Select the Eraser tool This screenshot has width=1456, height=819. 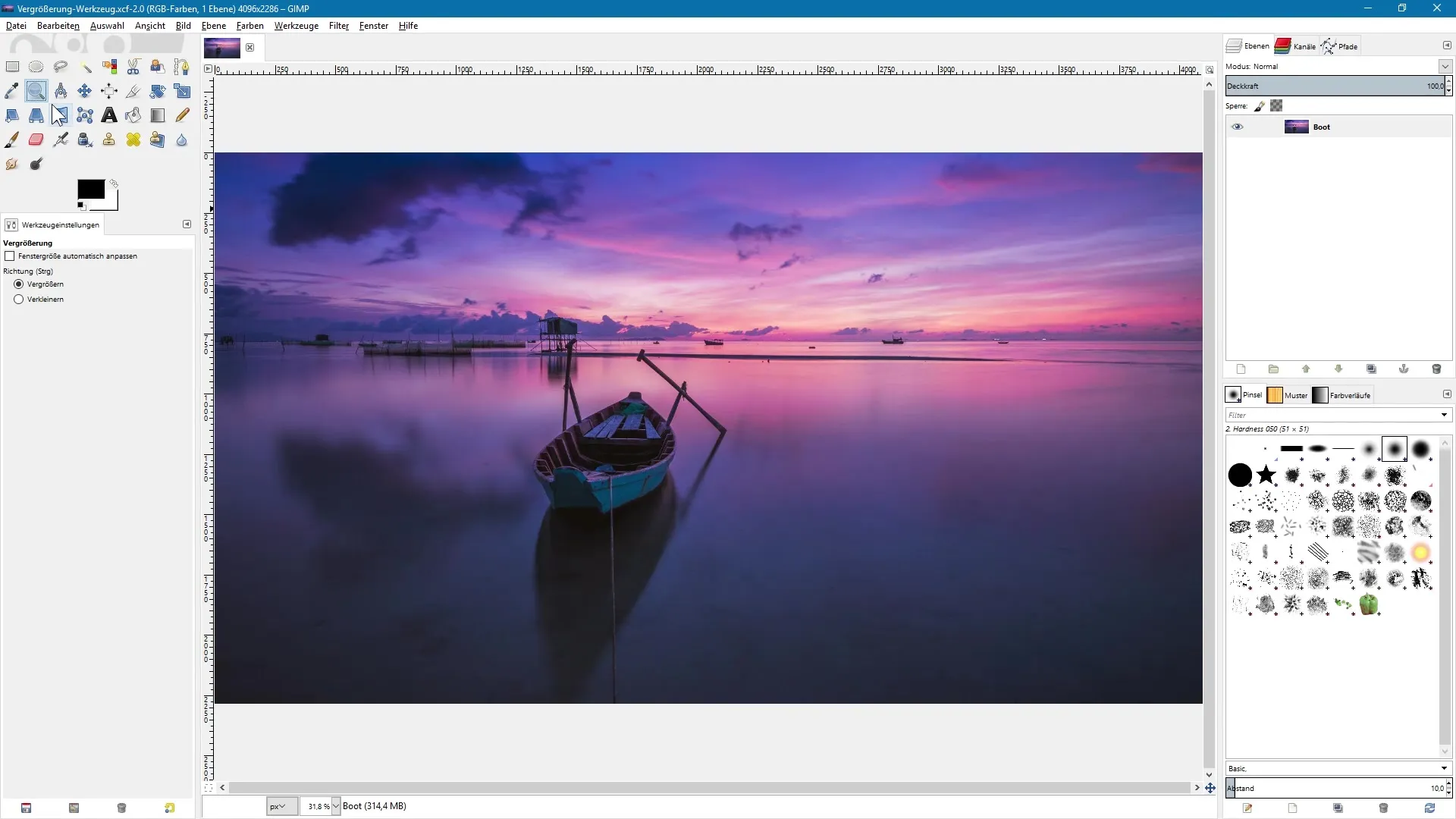[x=36, y=140]
